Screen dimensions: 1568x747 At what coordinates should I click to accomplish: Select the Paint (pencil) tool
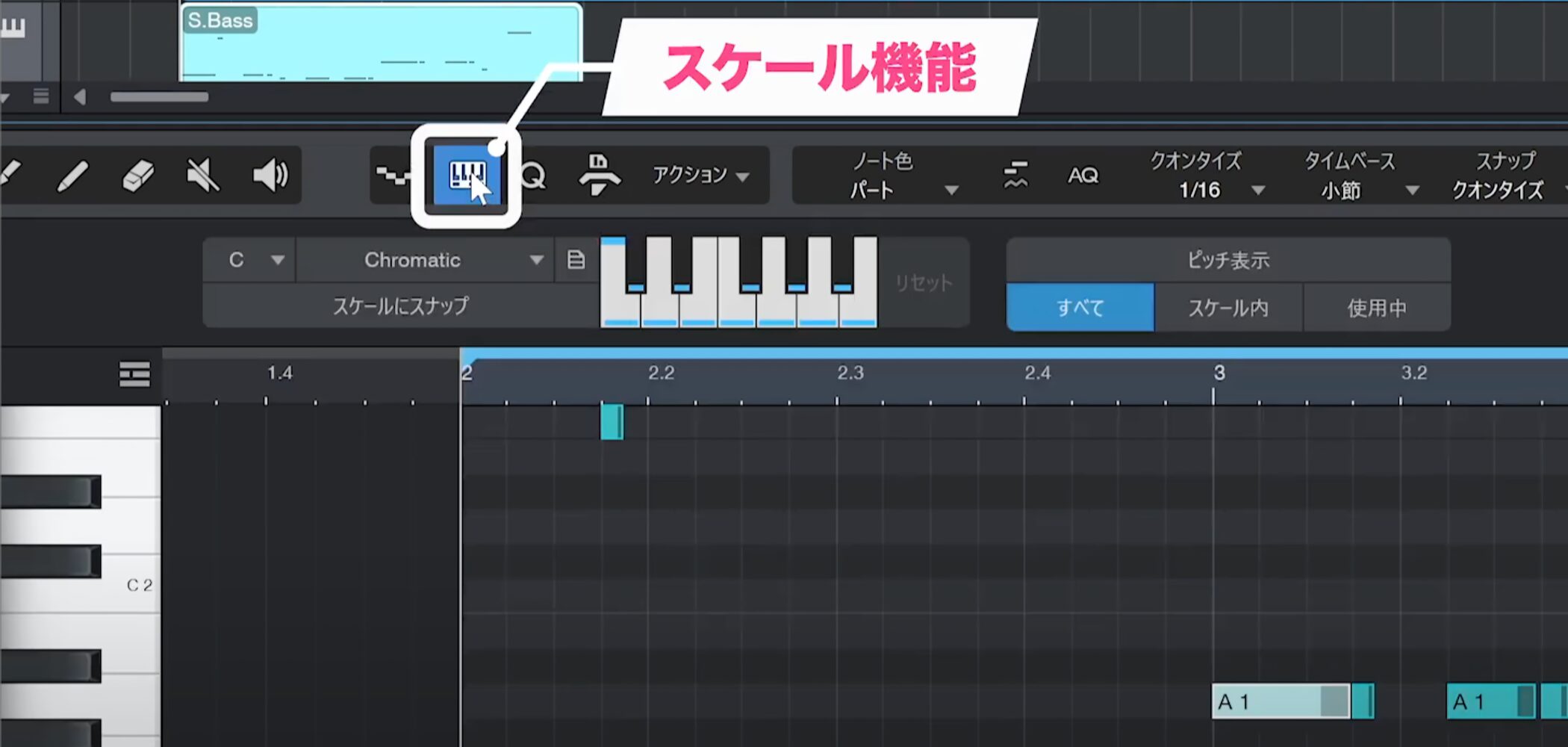coord(73,176)
